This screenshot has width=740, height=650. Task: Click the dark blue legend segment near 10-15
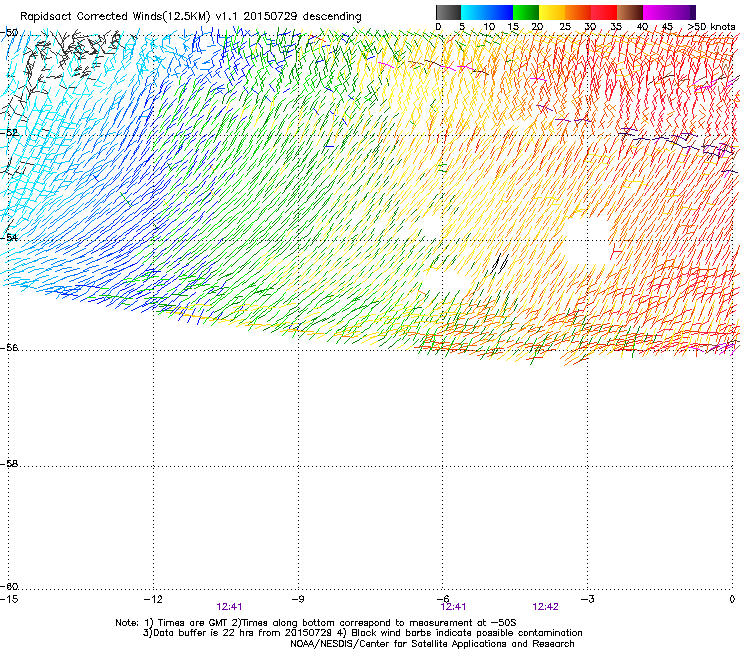click(500, 12)
